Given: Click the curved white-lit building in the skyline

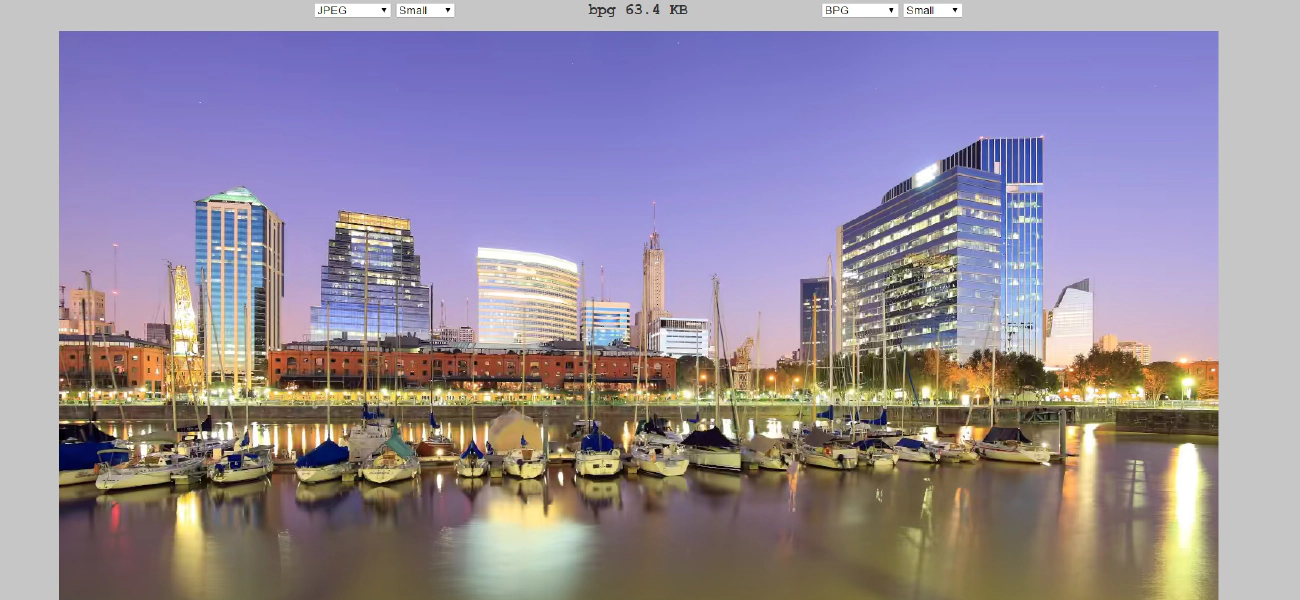Looking at the screenshot, I should [x=526, y=295].
